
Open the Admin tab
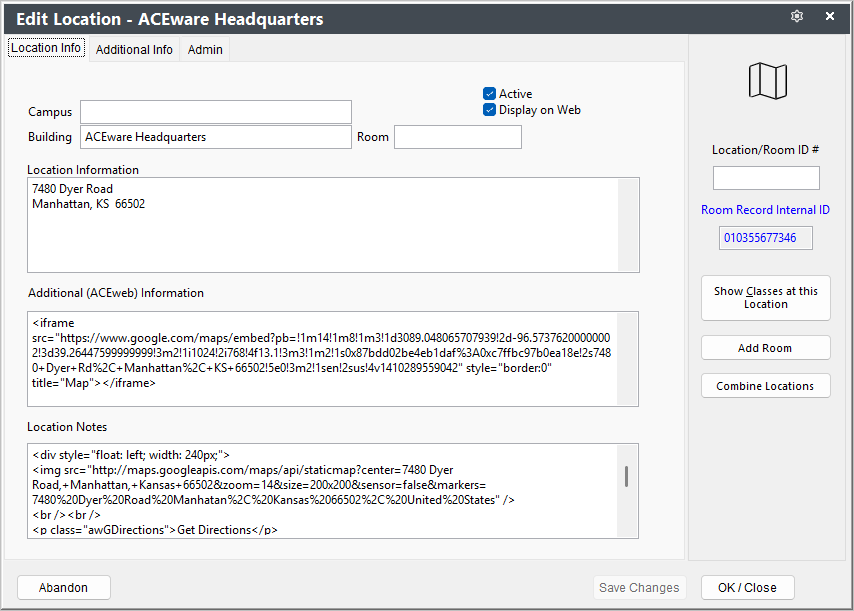[x=205, y=50]
